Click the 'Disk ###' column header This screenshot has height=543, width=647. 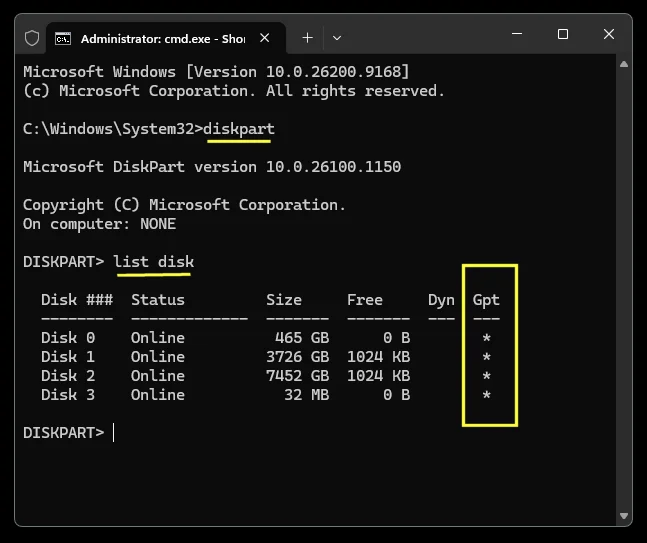tap(77, 300)
